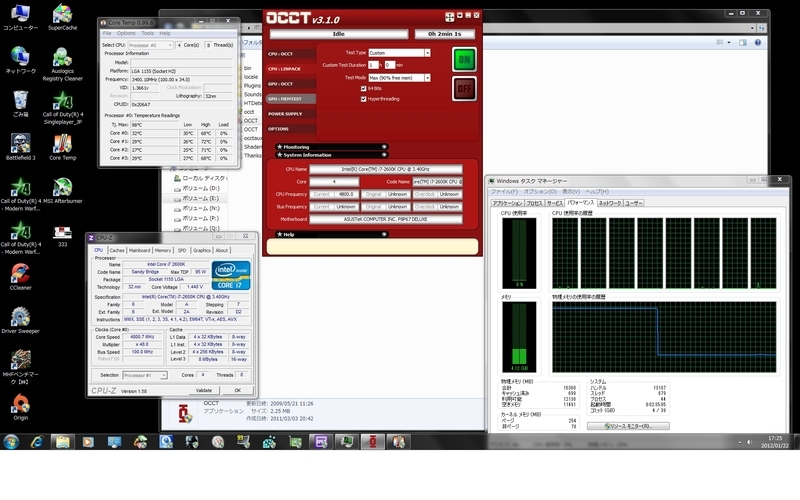Select GPU : MEMTEST tab in OCCT

coord(290,99)
